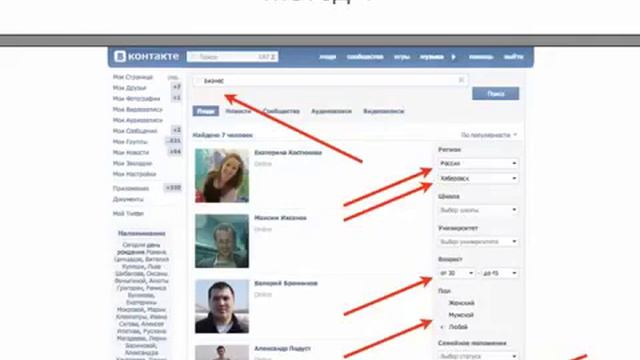Click the ВКонтакте logo in header
Viewport: 640px width, 360px height.
[146, 56]
